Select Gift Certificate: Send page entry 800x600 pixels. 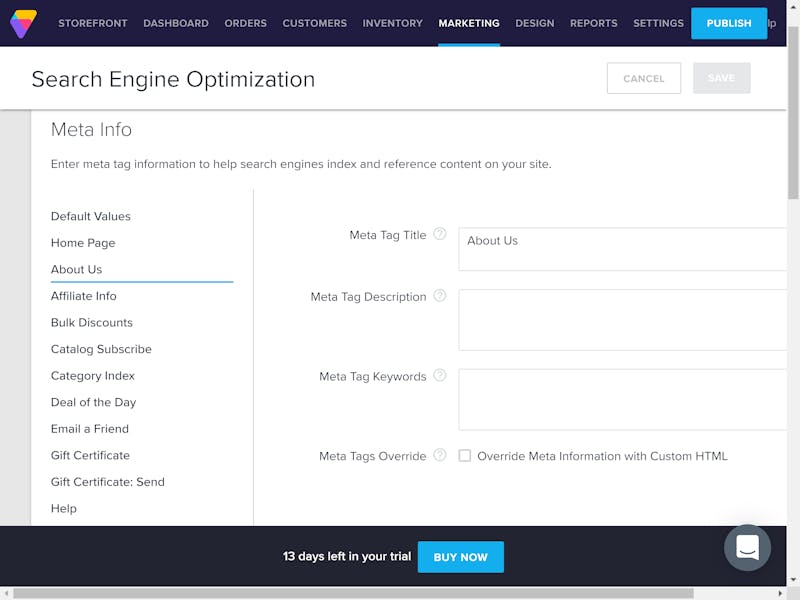108,482
